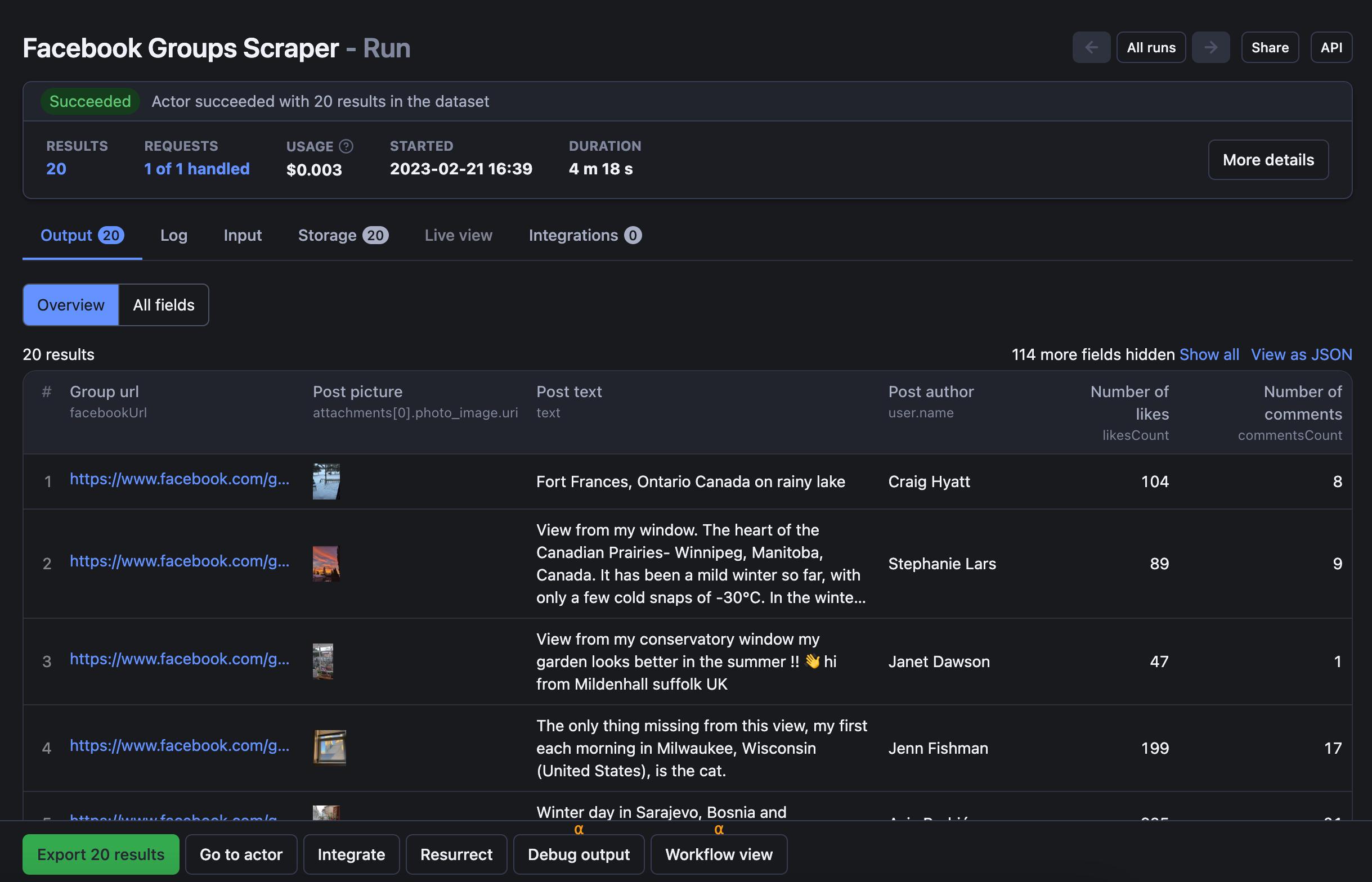Image resolution: width=1372 pixels, height=882 pixels.
Task: Click Export 20 results button
Action: [101, 854]
